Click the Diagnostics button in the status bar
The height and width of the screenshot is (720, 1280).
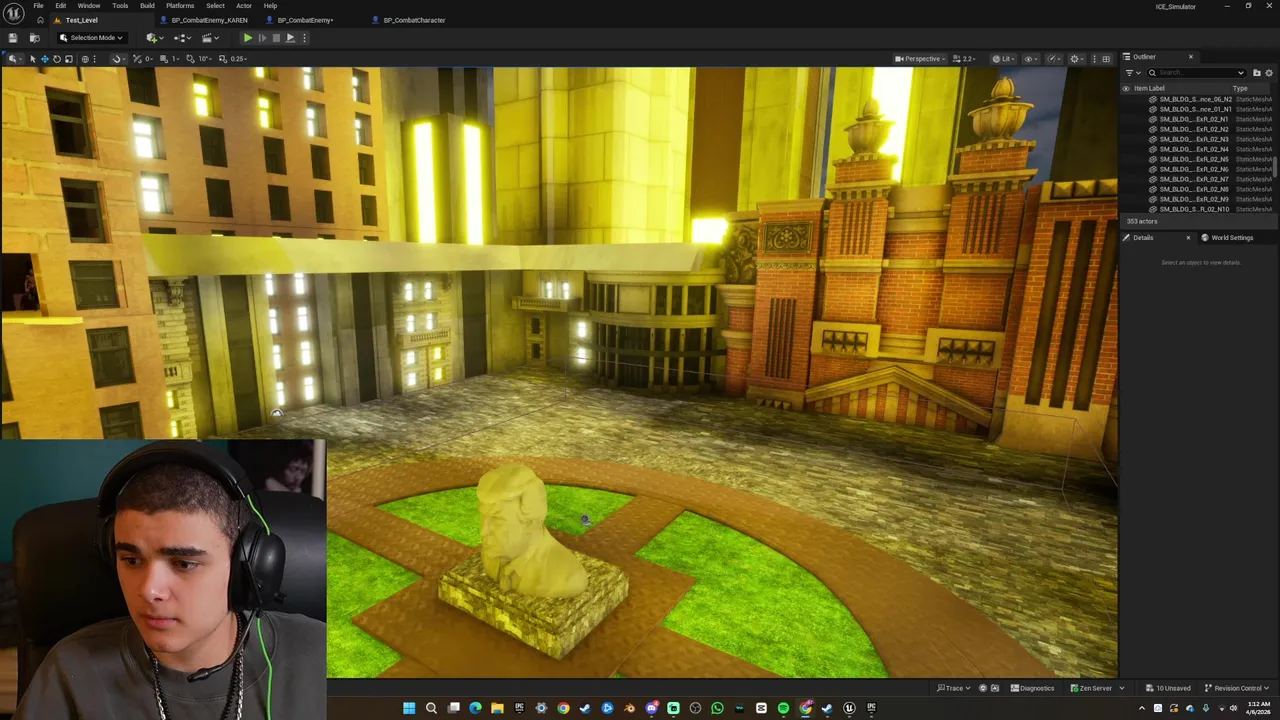(x=1032, y=688)
